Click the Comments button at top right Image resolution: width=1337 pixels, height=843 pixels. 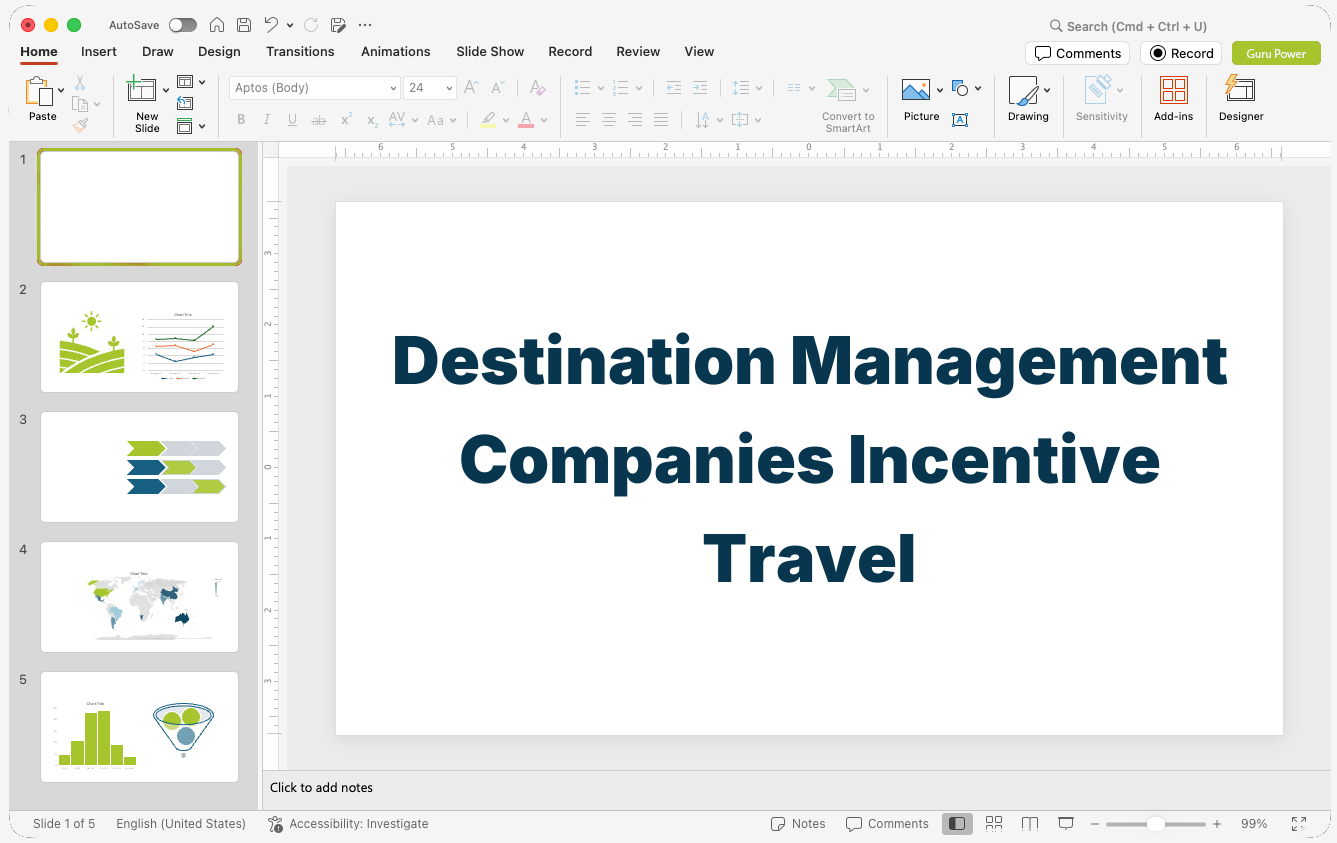[x=1078, y=53]
